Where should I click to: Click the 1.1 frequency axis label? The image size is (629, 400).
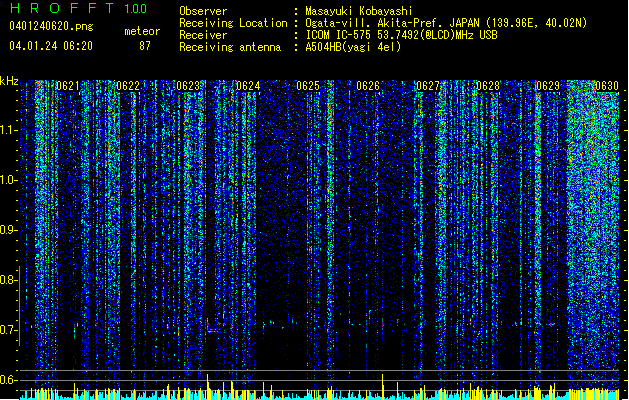point(8,130)
